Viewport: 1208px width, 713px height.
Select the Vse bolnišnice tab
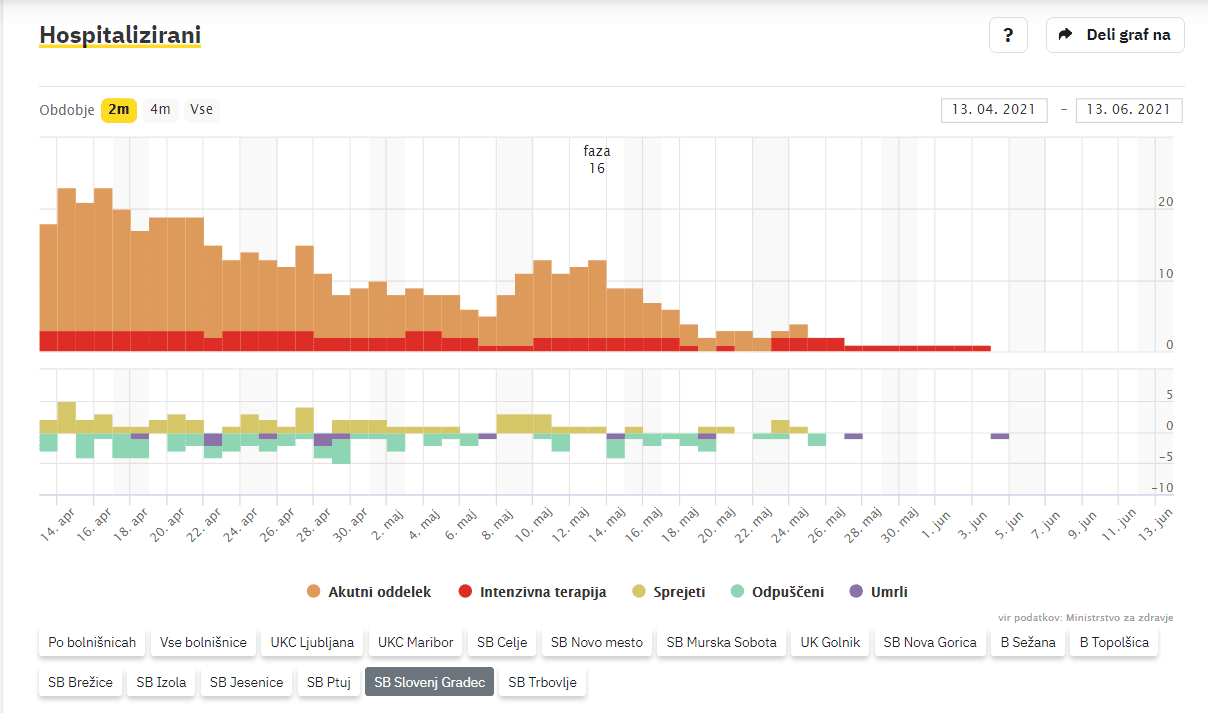(x=203, y=642)
